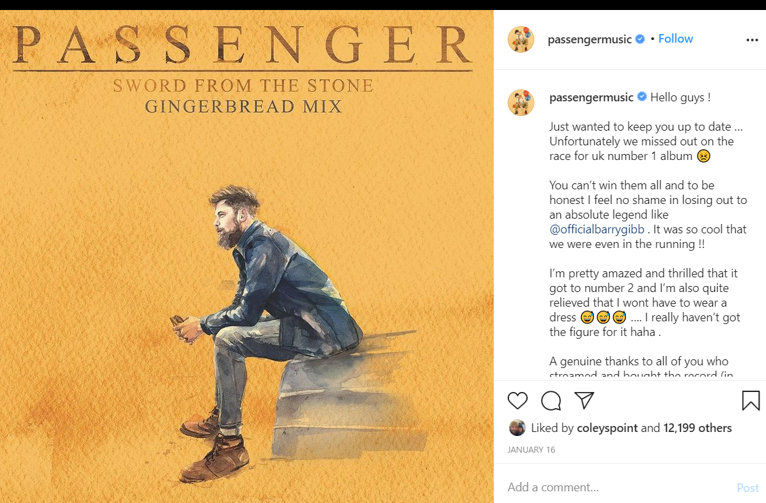Click passengermusic avatar beside the caption
This screenshot has height=503, width=766.
(521, 102)
